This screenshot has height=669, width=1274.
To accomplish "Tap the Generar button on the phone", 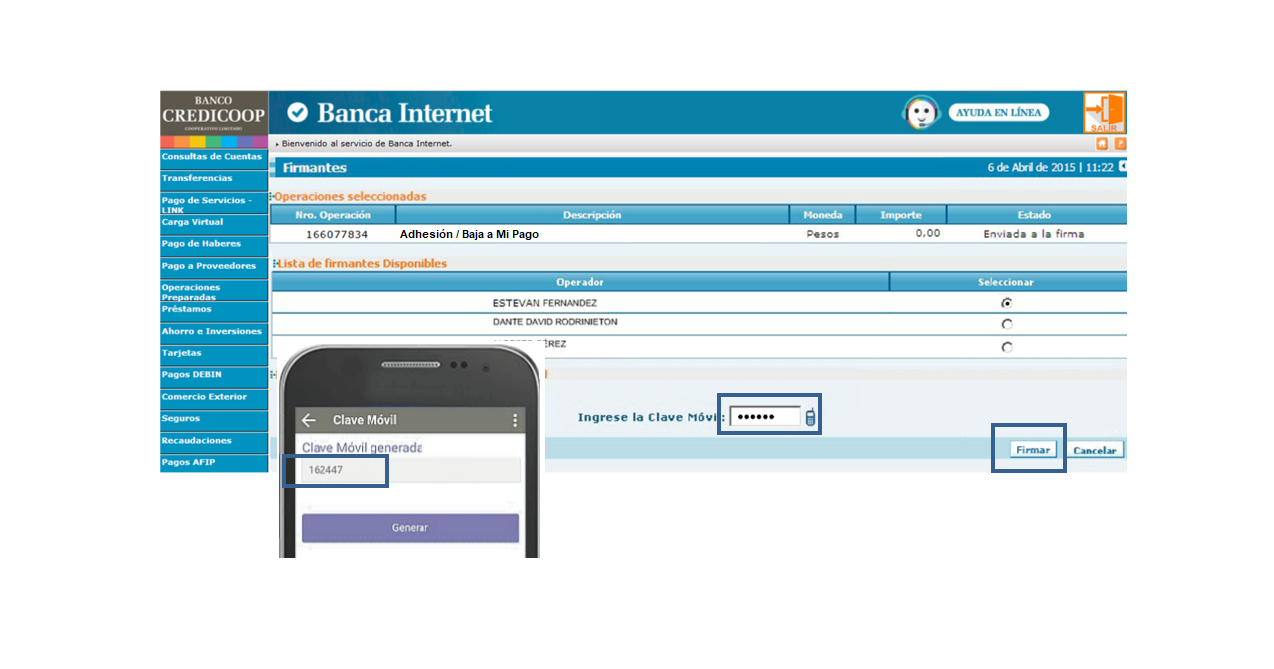I will (410, 528).
